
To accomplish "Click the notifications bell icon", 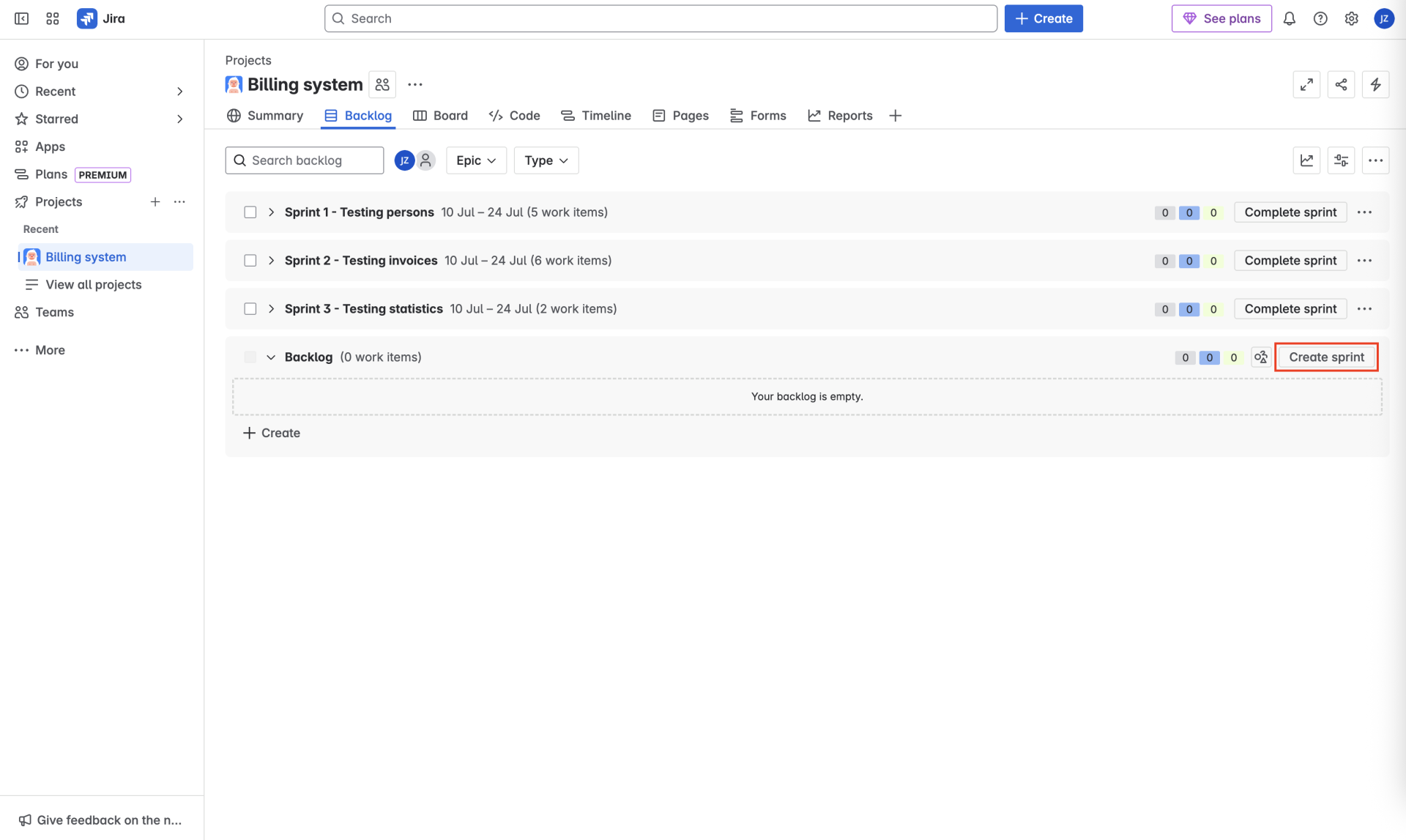I will [x=1289, y=19].
